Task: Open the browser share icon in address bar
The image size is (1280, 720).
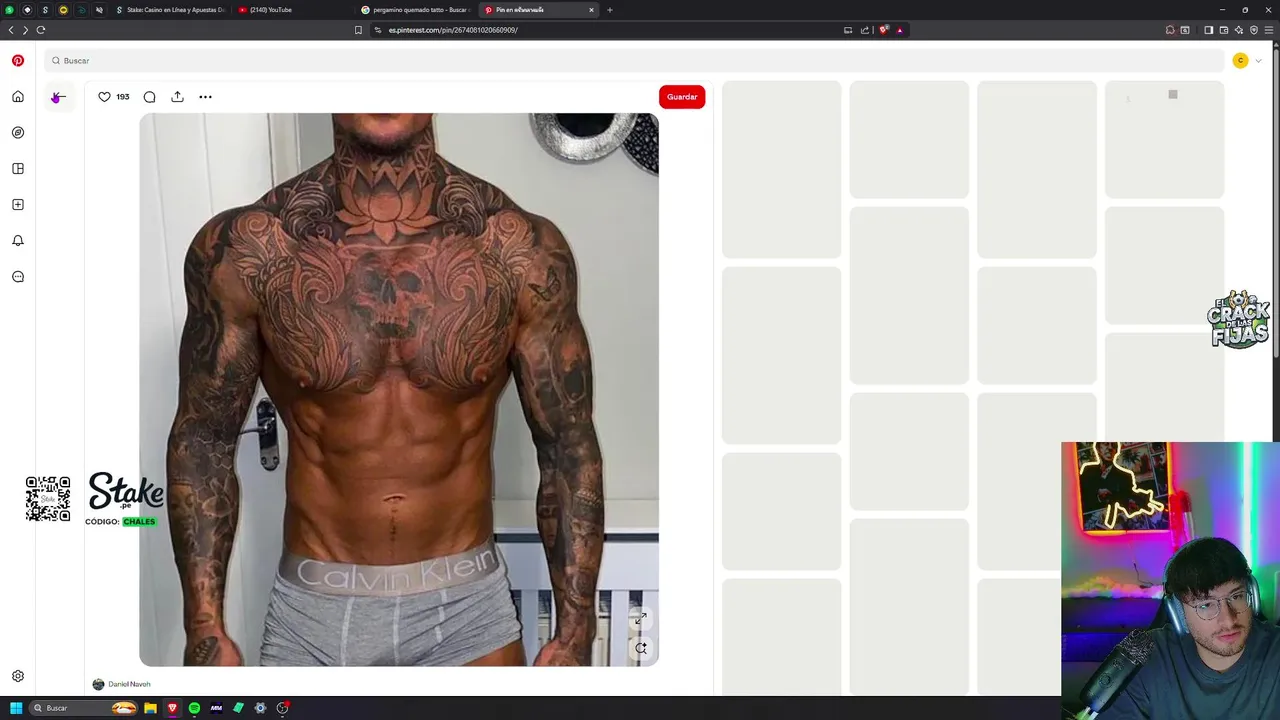Action: tap(865, 30)
